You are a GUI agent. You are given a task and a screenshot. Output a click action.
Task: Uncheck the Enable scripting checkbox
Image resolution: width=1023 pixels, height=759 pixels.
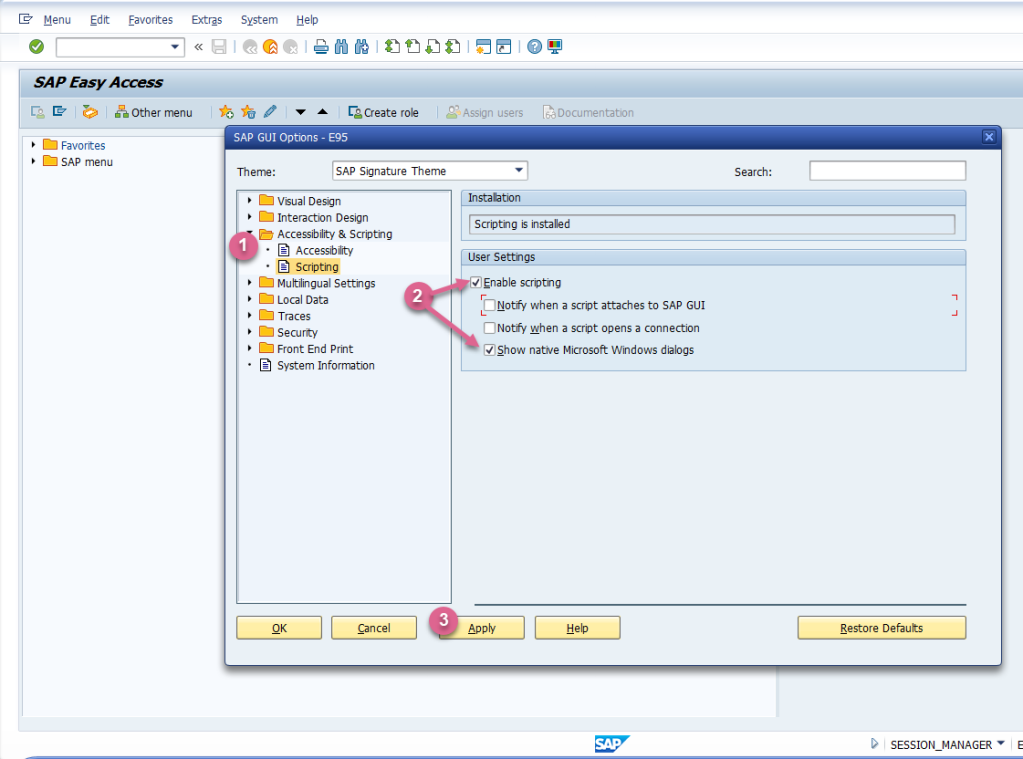click(x=476, y=283)
